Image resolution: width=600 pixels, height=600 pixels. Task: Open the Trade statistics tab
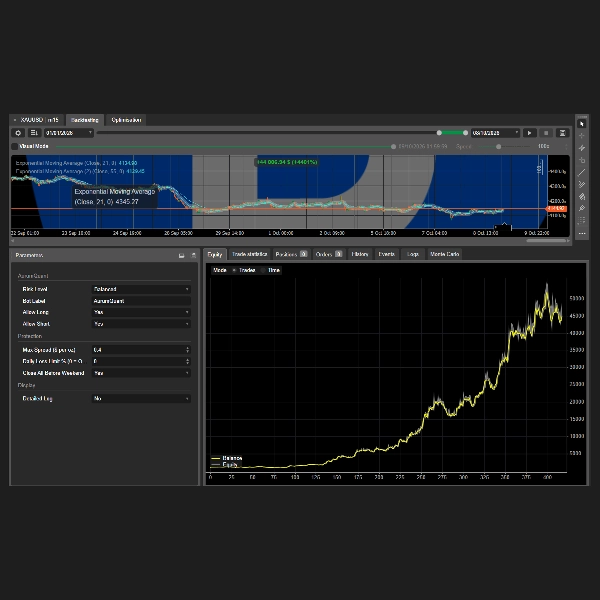click(249, 254)
